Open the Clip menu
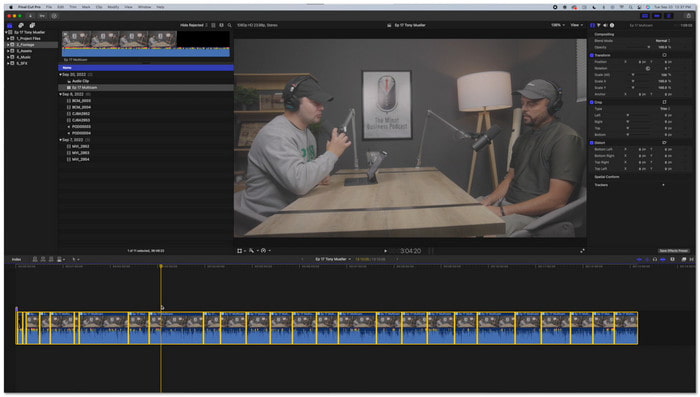The width and height of the screenshot is (700, 397). [x=99, y=7]
